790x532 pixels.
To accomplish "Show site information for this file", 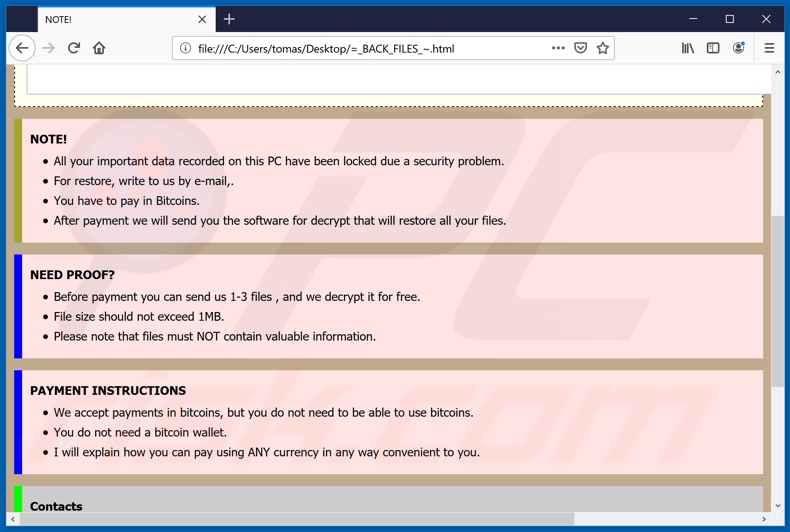I will 185,48.
